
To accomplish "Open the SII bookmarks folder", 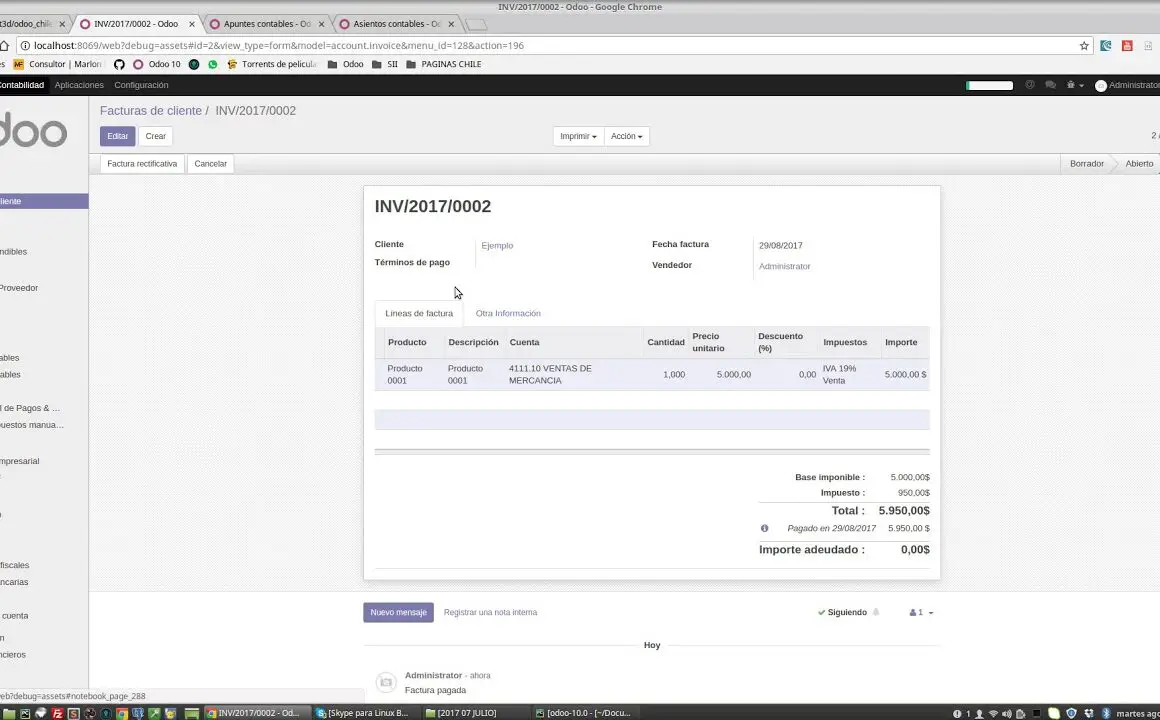I will click(385, 64).
